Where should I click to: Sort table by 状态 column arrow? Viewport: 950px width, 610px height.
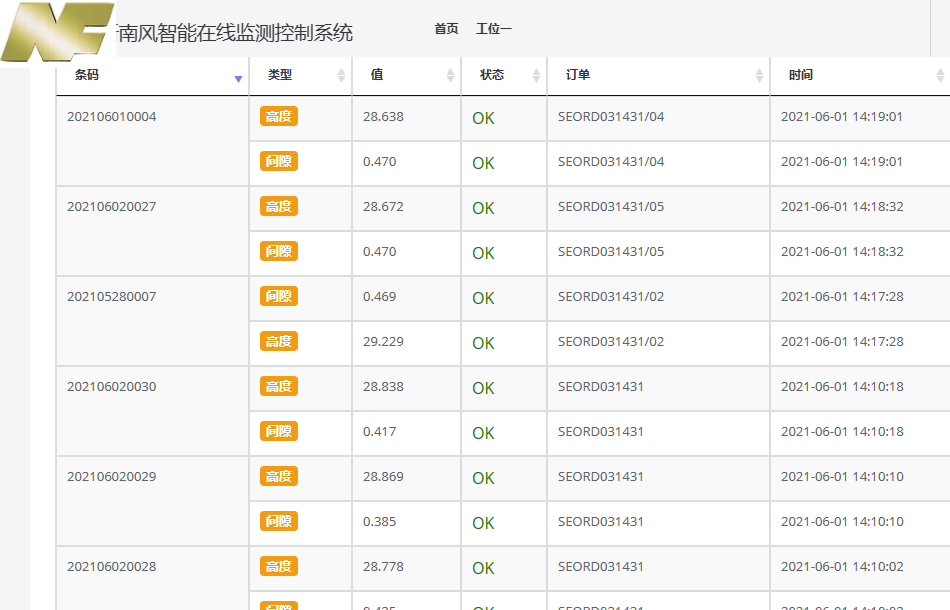pyautogui.click(x=536, y=76)
